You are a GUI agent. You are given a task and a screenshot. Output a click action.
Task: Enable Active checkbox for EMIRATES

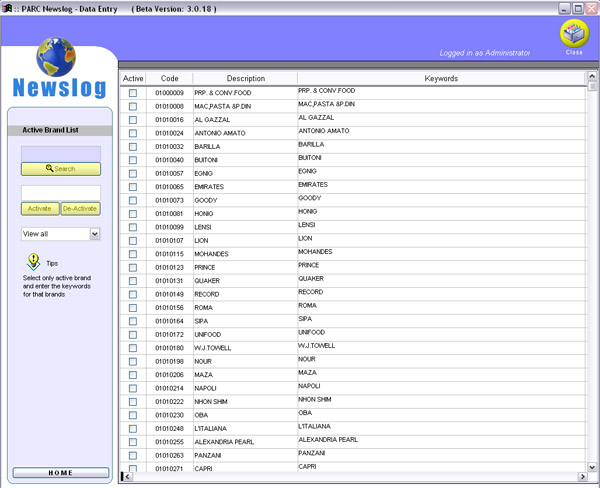(133, 187)
